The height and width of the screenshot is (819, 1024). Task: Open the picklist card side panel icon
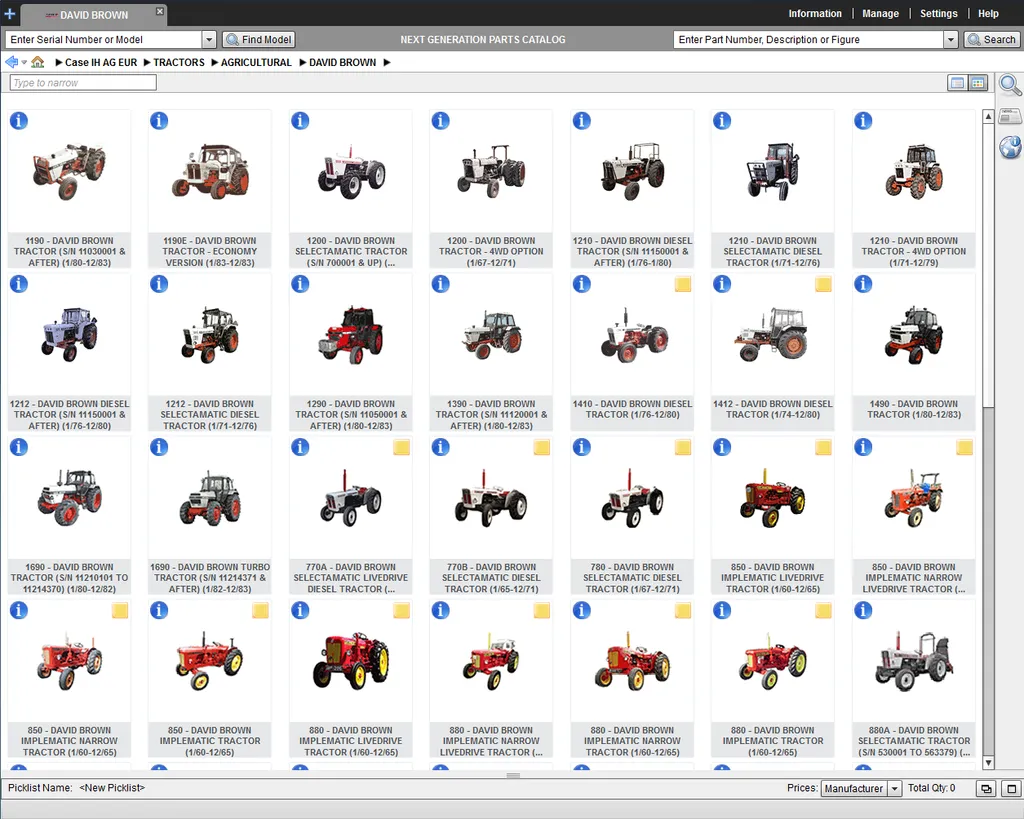(1010, 117)
